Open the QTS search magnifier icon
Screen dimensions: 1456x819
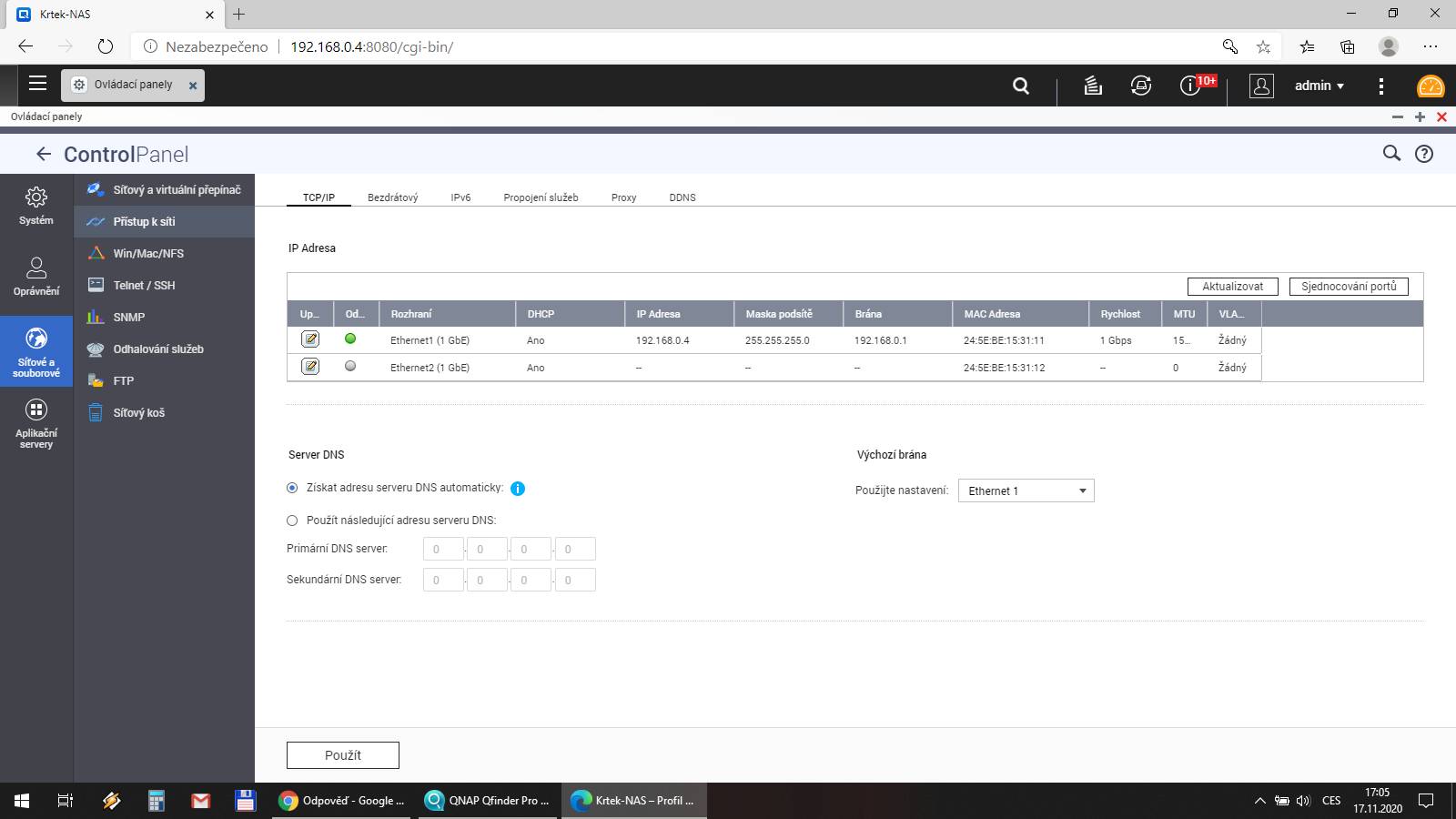[1021, 86]
